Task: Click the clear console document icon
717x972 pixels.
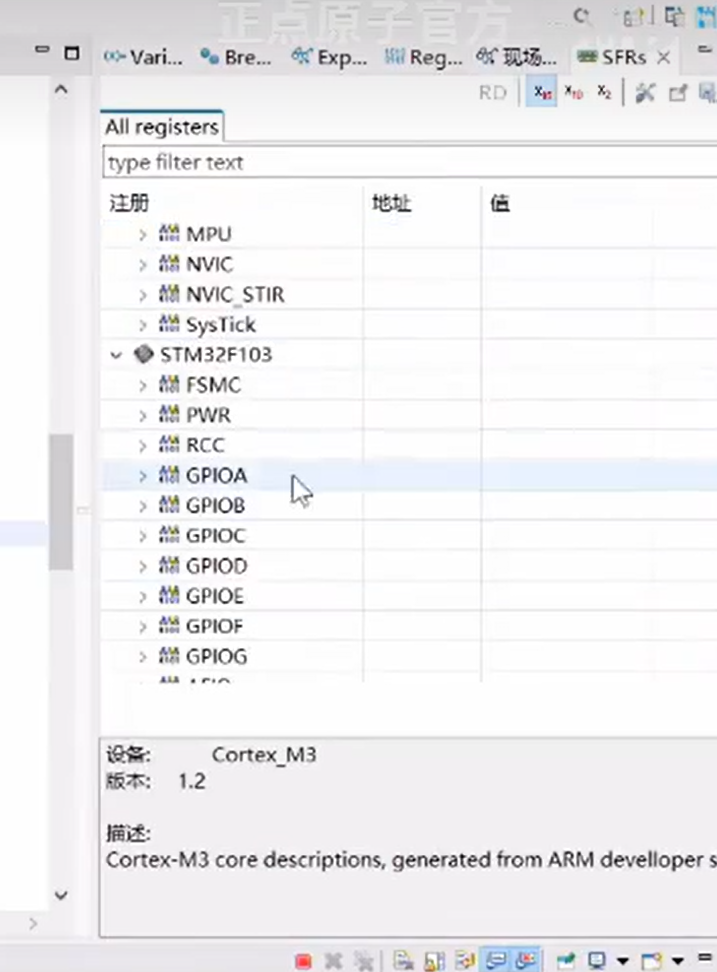Action: 403,961
